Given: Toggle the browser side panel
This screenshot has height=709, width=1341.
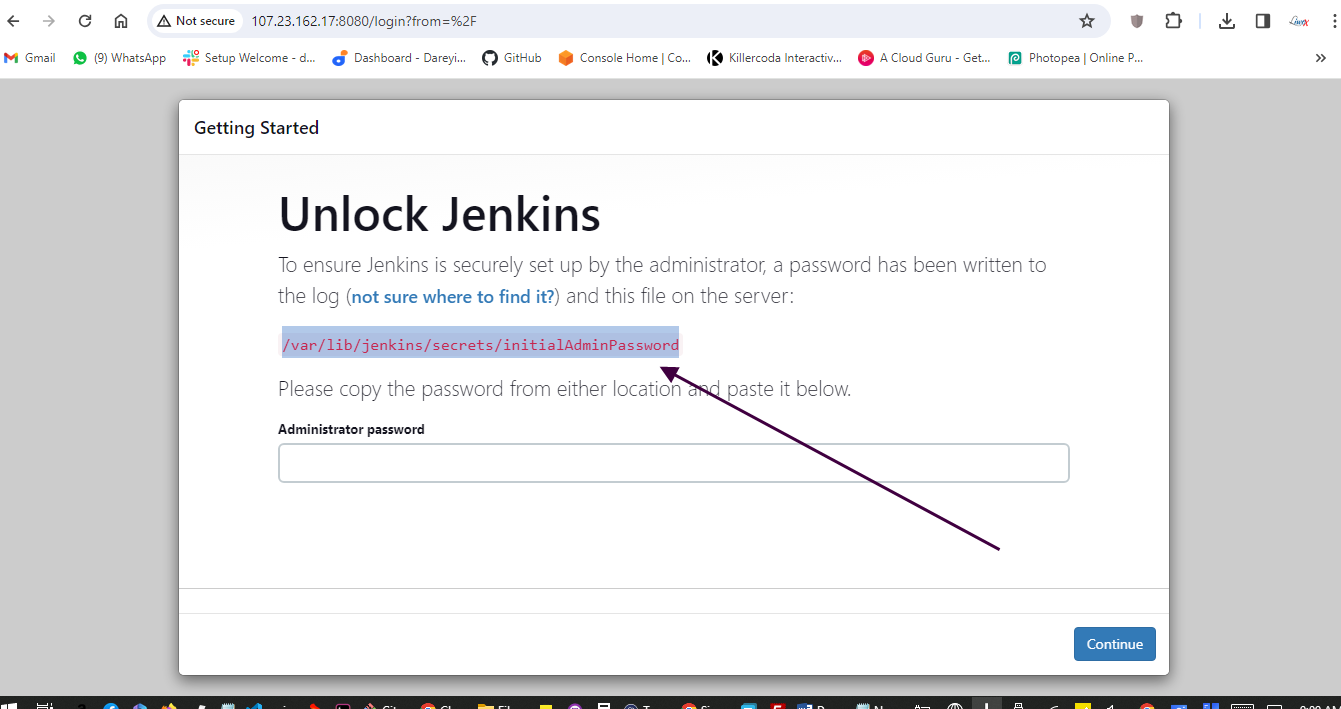Looking at the screenshot, I should [1263, 21].
